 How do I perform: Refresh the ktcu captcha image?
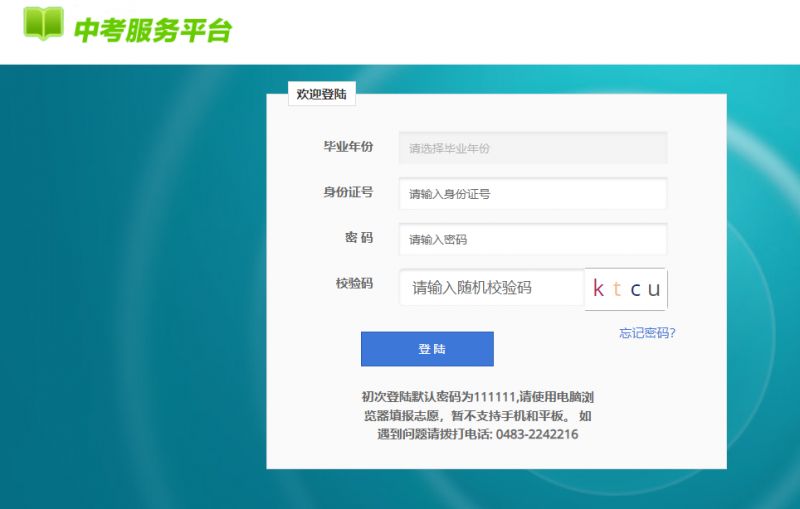626,289
